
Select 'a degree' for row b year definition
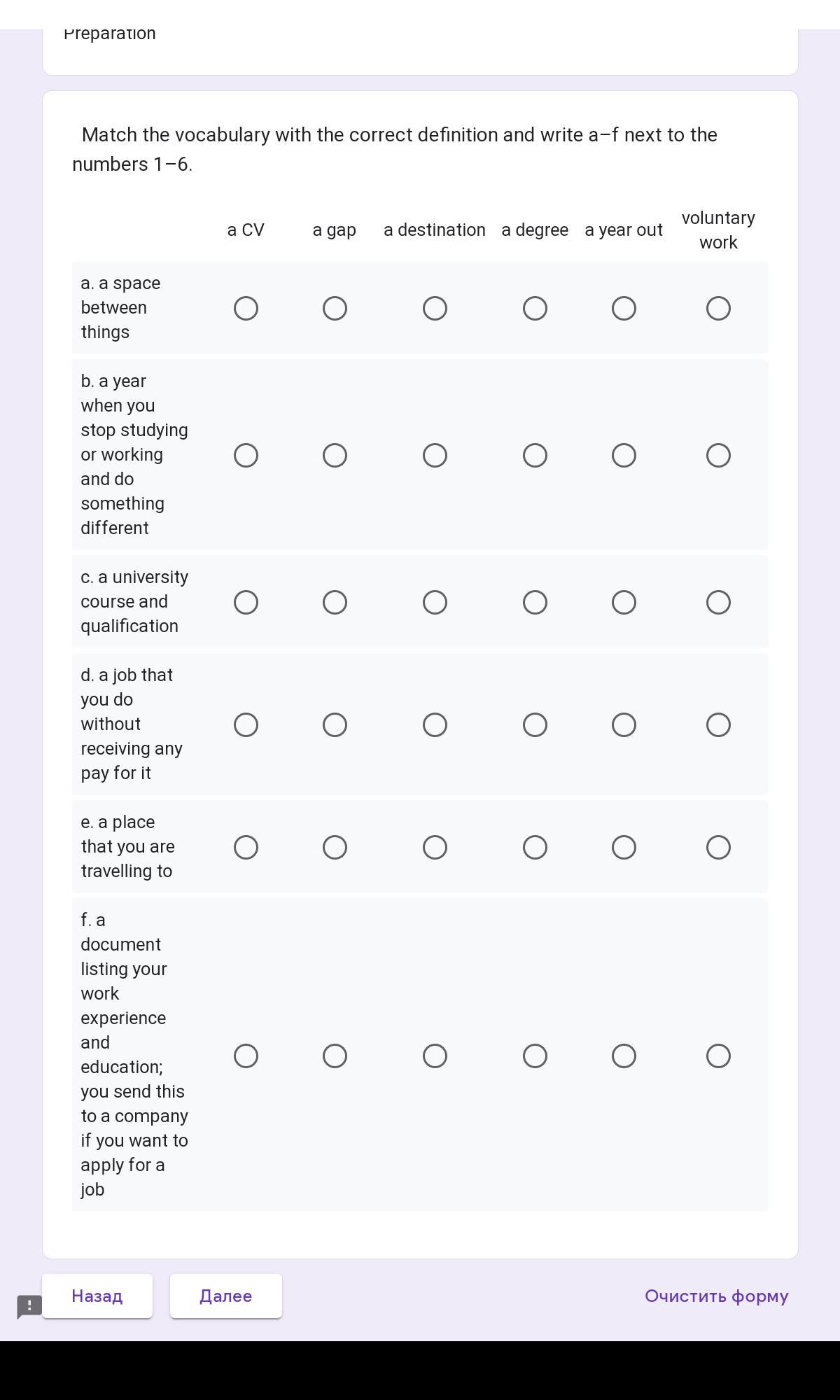(535, 456)
